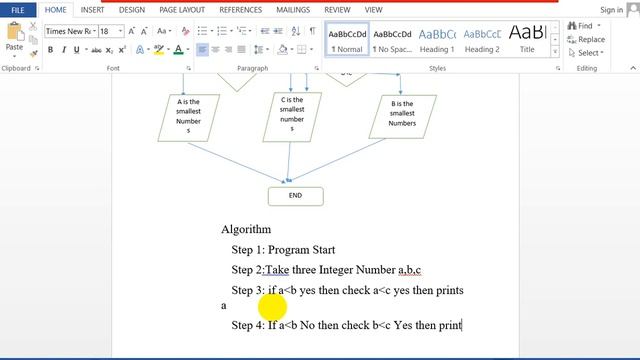Switch to the REFERENCES tab

(241, 10)
